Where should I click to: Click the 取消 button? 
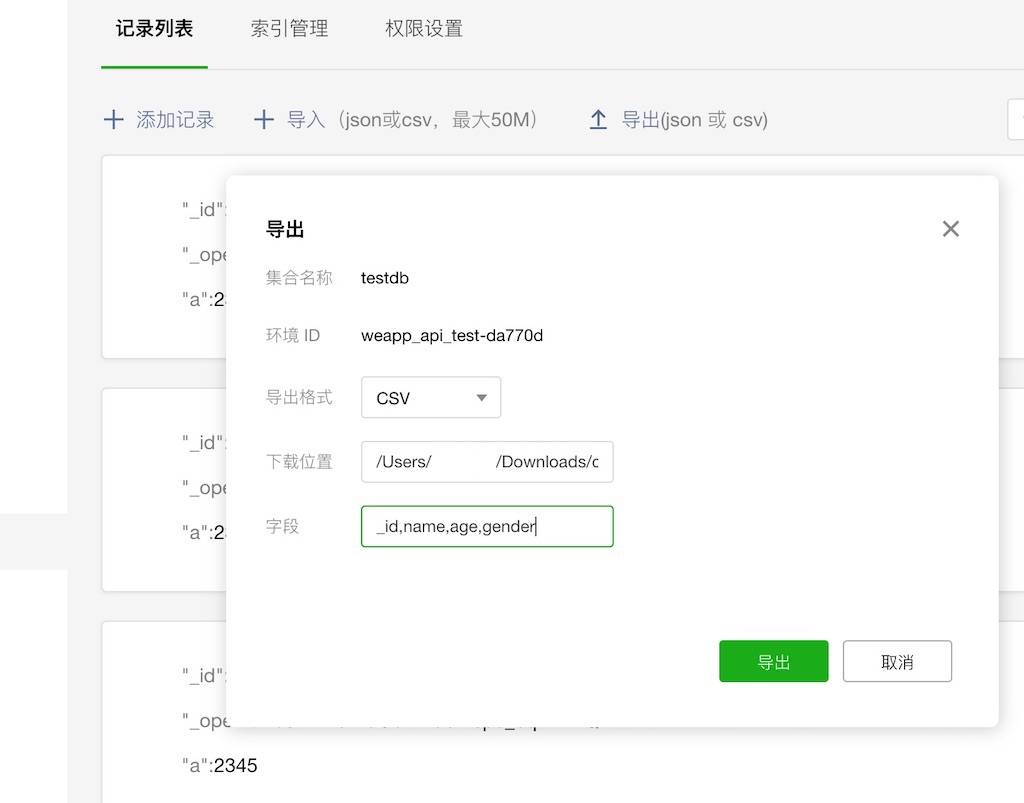point(897,662)
